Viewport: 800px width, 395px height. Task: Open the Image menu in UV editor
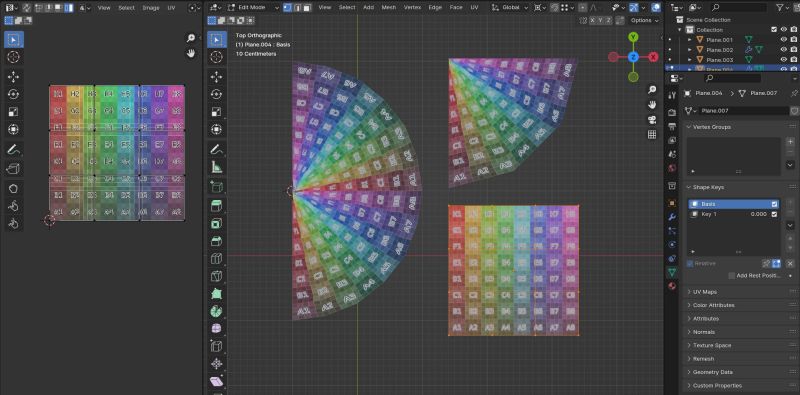point(151,8)
